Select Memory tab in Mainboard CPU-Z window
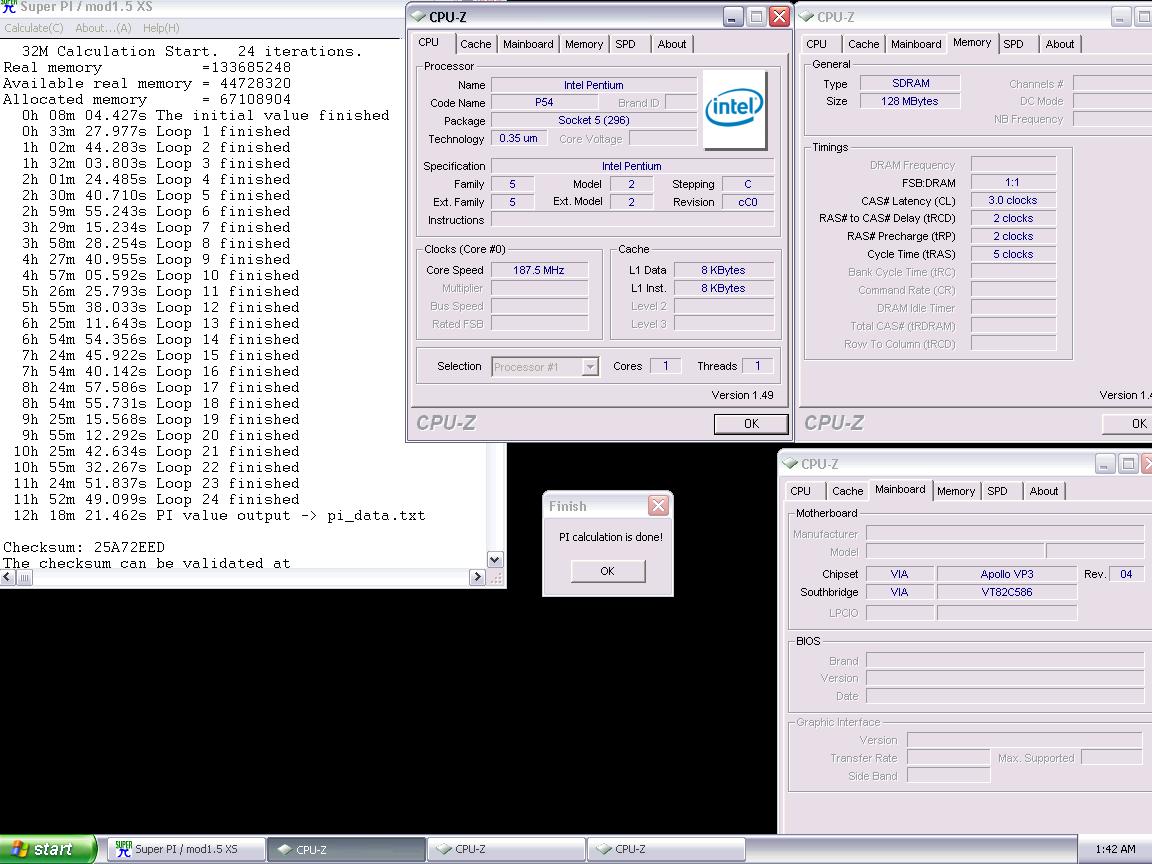The width and height of the screenshot is (1152, 864). (x=956, y=491)
